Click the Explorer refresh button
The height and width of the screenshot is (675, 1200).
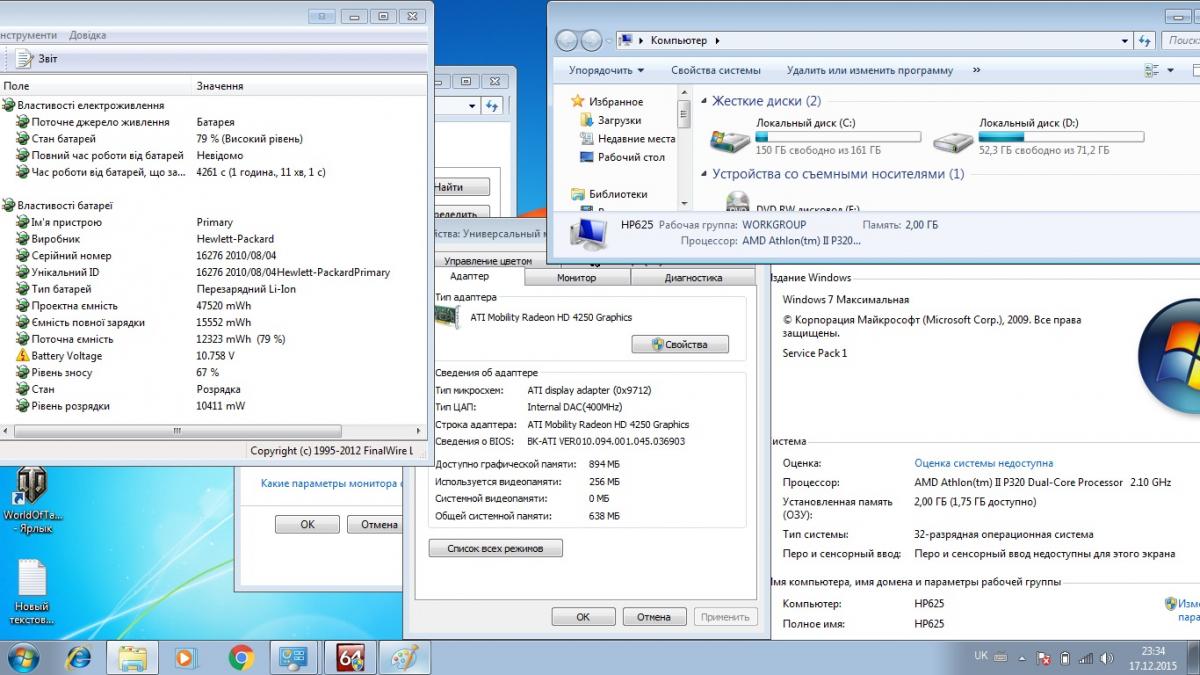[1146, 41]
